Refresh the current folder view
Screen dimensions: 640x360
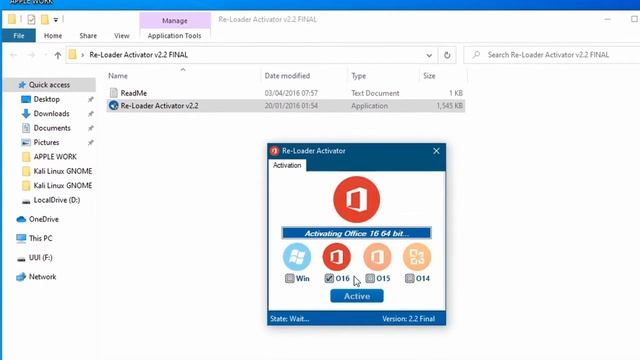(447, 55)
